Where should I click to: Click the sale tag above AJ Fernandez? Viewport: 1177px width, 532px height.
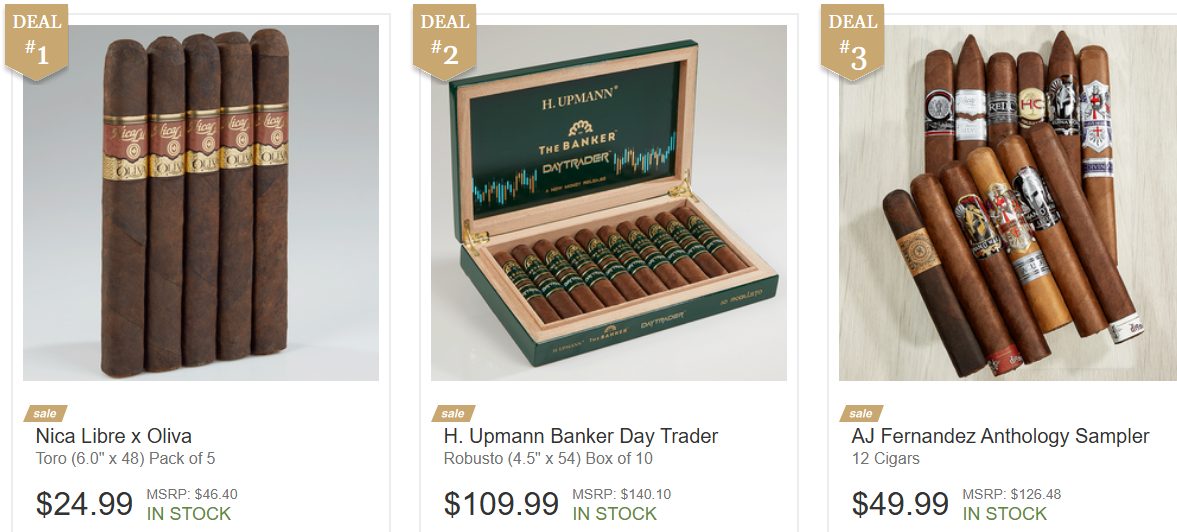click(x=861, y=413)
